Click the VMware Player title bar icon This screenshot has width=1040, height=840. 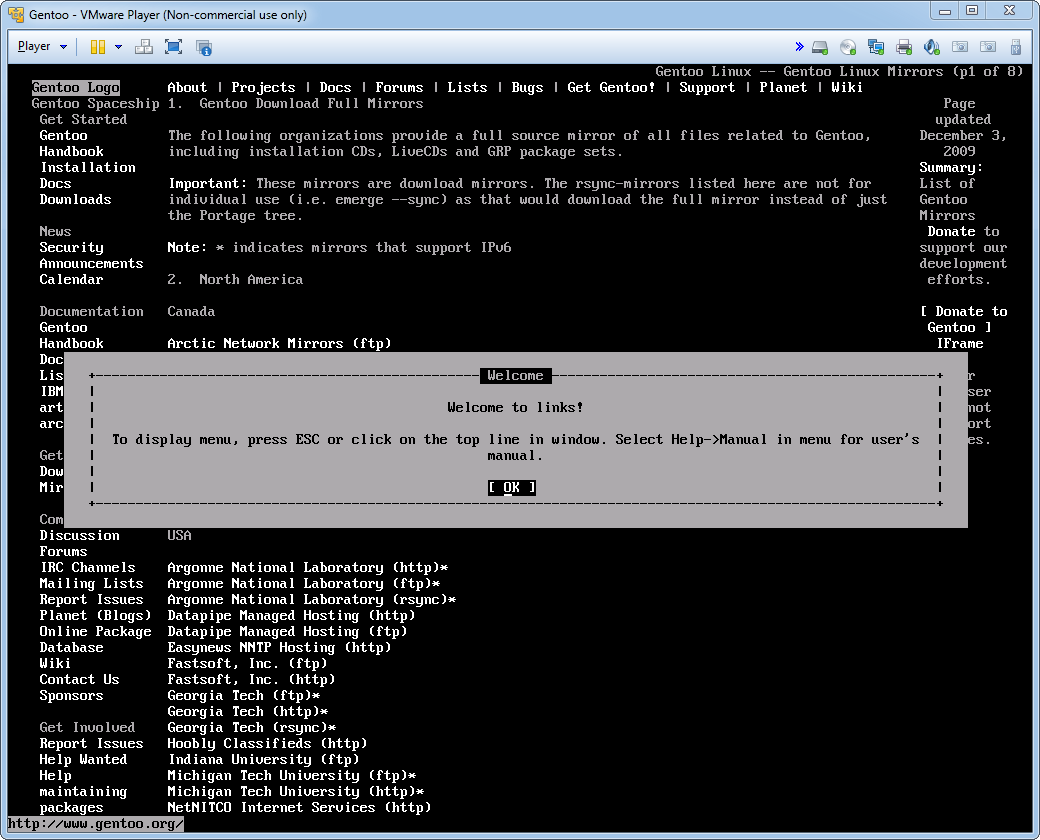[15, 14]
